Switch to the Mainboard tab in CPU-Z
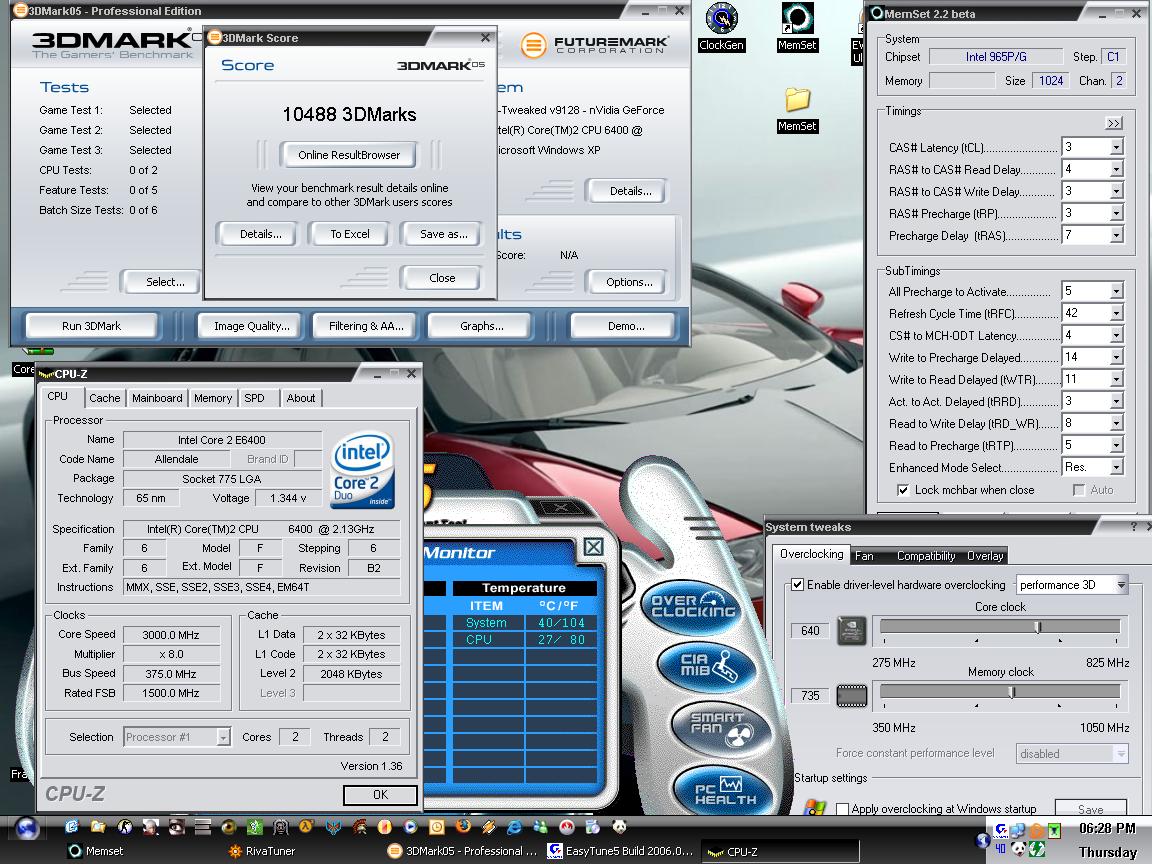 157,398
